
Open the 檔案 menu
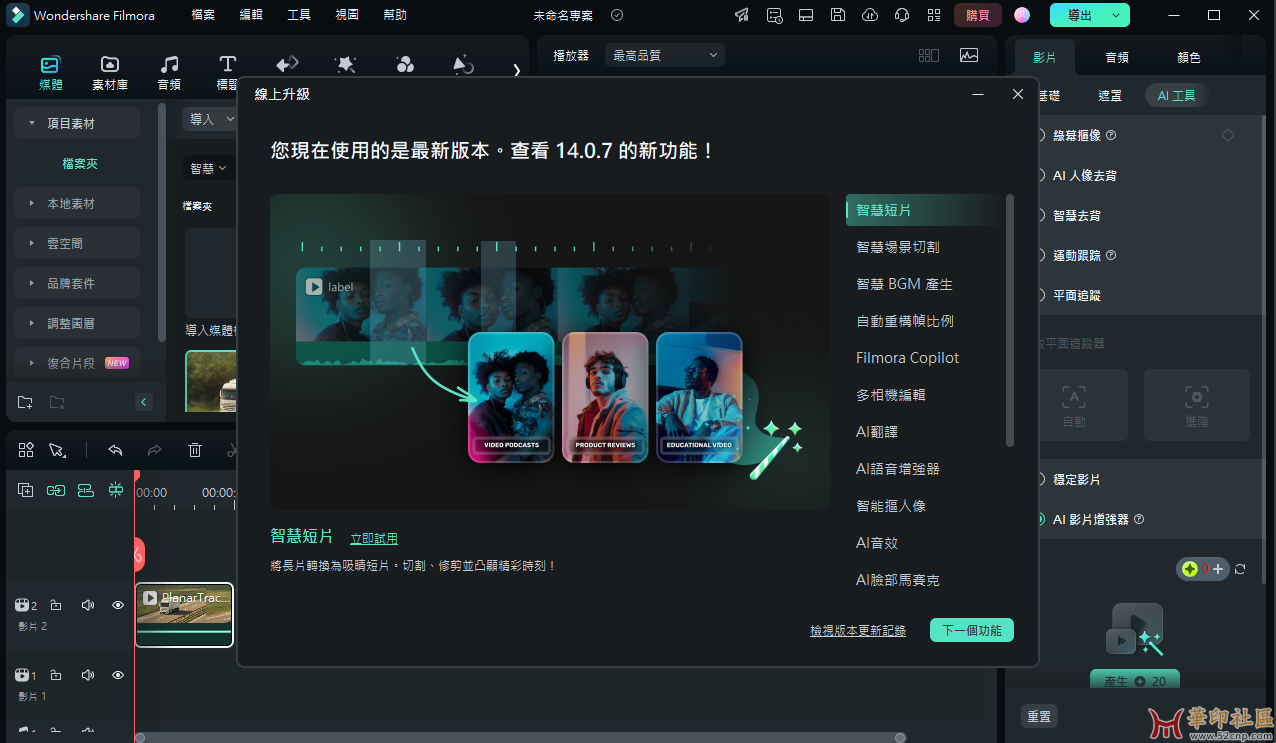(203, 15)
